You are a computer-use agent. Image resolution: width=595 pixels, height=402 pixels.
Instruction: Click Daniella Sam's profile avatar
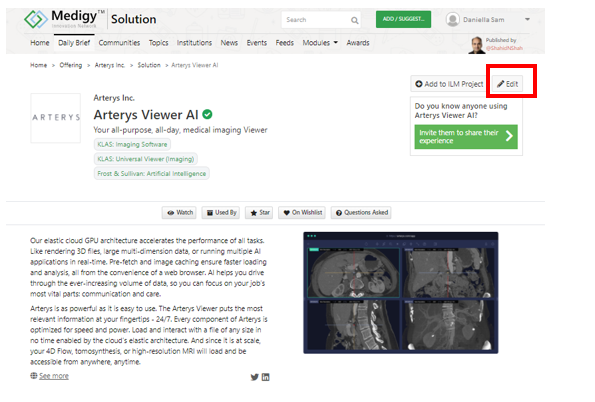click(x=452, y=19)
